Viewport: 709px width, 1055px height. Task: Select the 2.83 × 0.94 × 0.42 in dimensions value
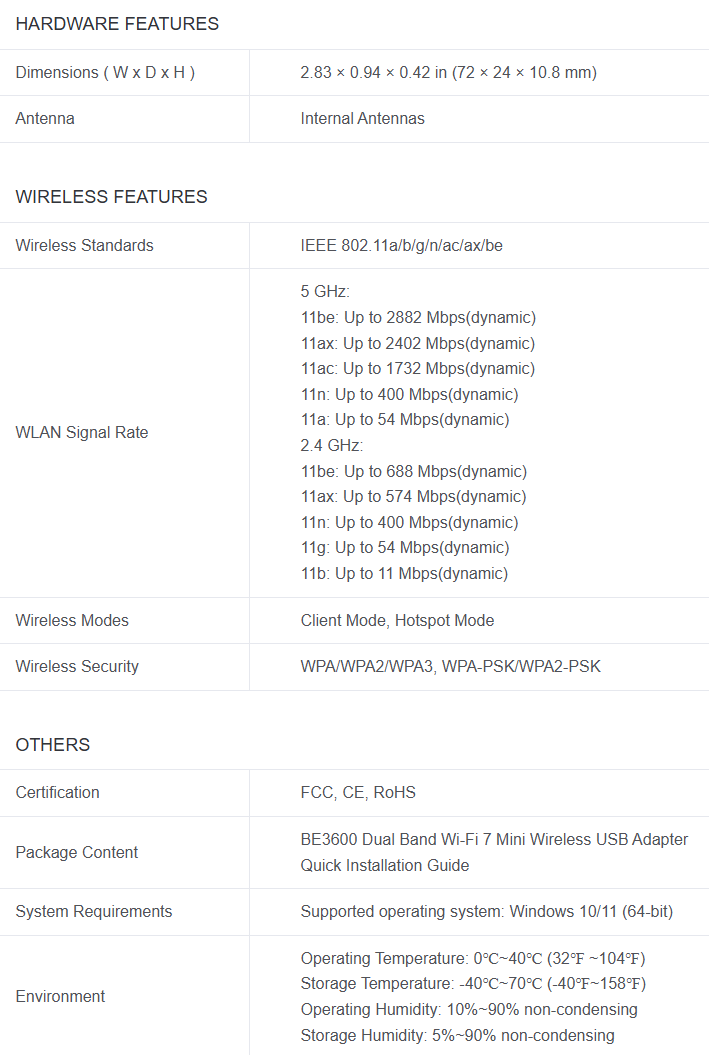click(448, 72)
